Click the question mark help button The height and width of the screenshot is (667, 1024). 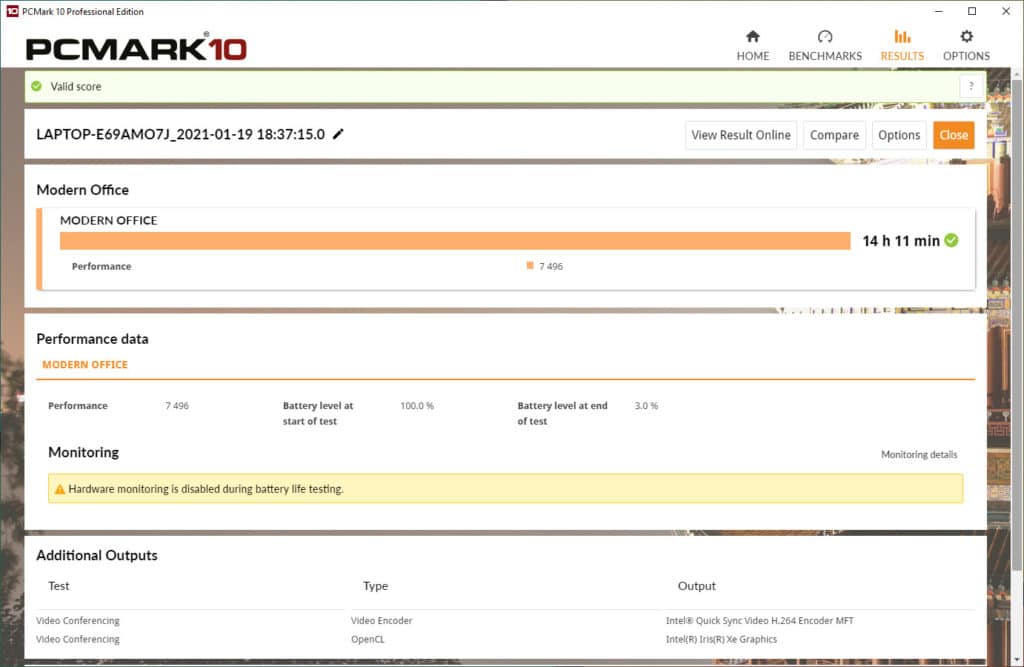coord(970,86)
